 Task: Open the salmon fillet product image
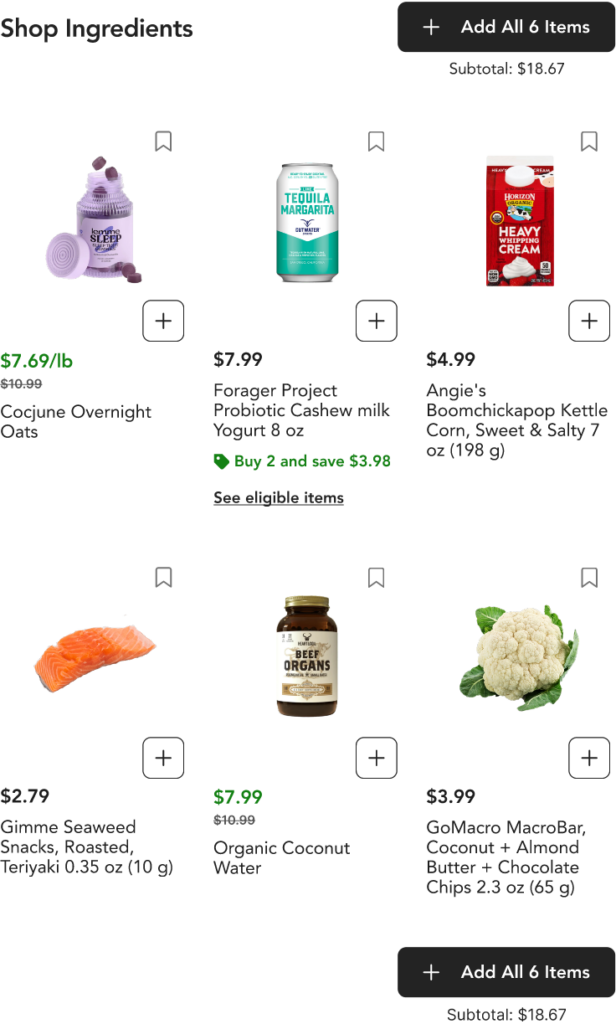(95, 658)
